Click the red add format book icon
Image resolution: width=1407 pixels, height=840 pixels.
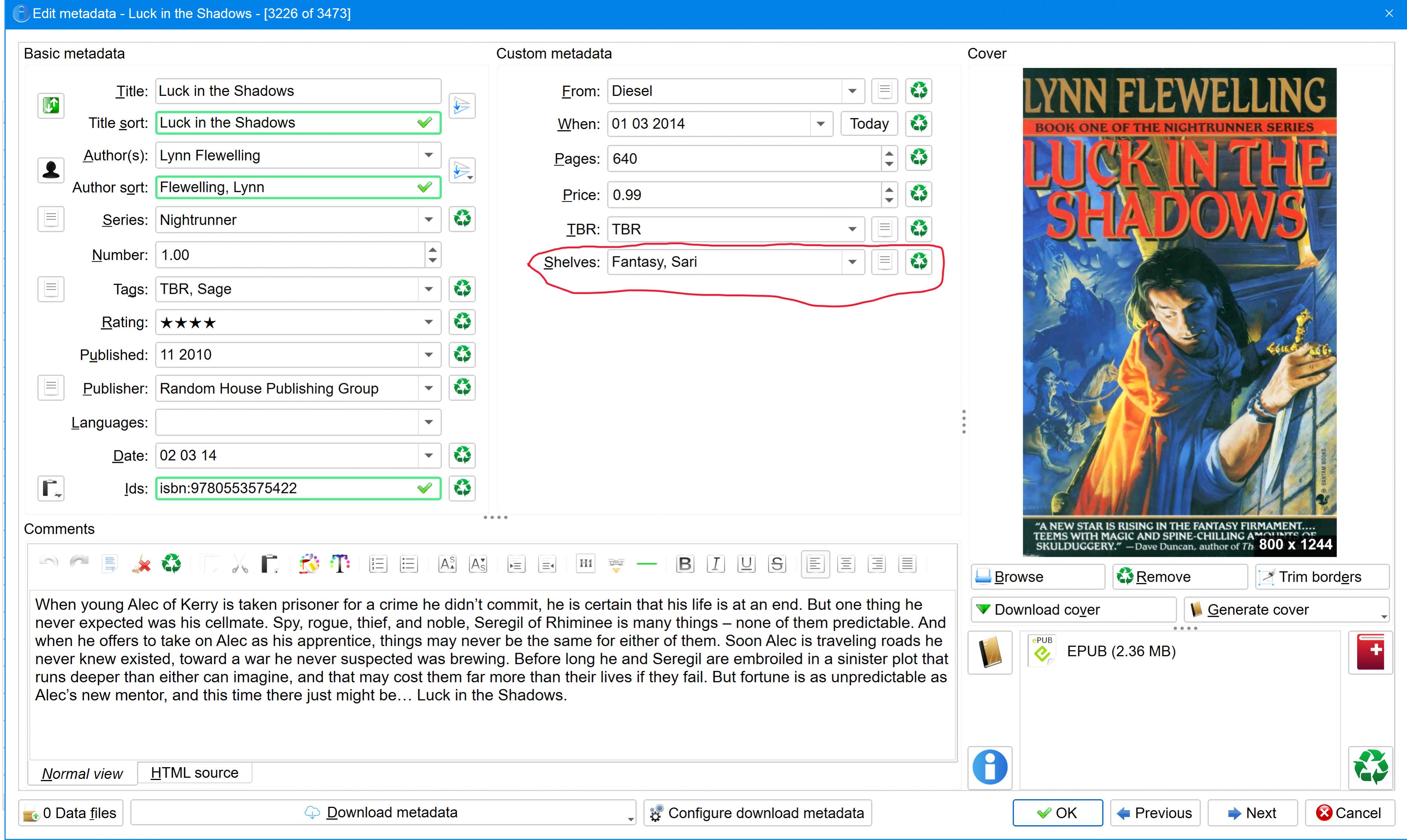pyautogui.click(x=1370, y=652)
